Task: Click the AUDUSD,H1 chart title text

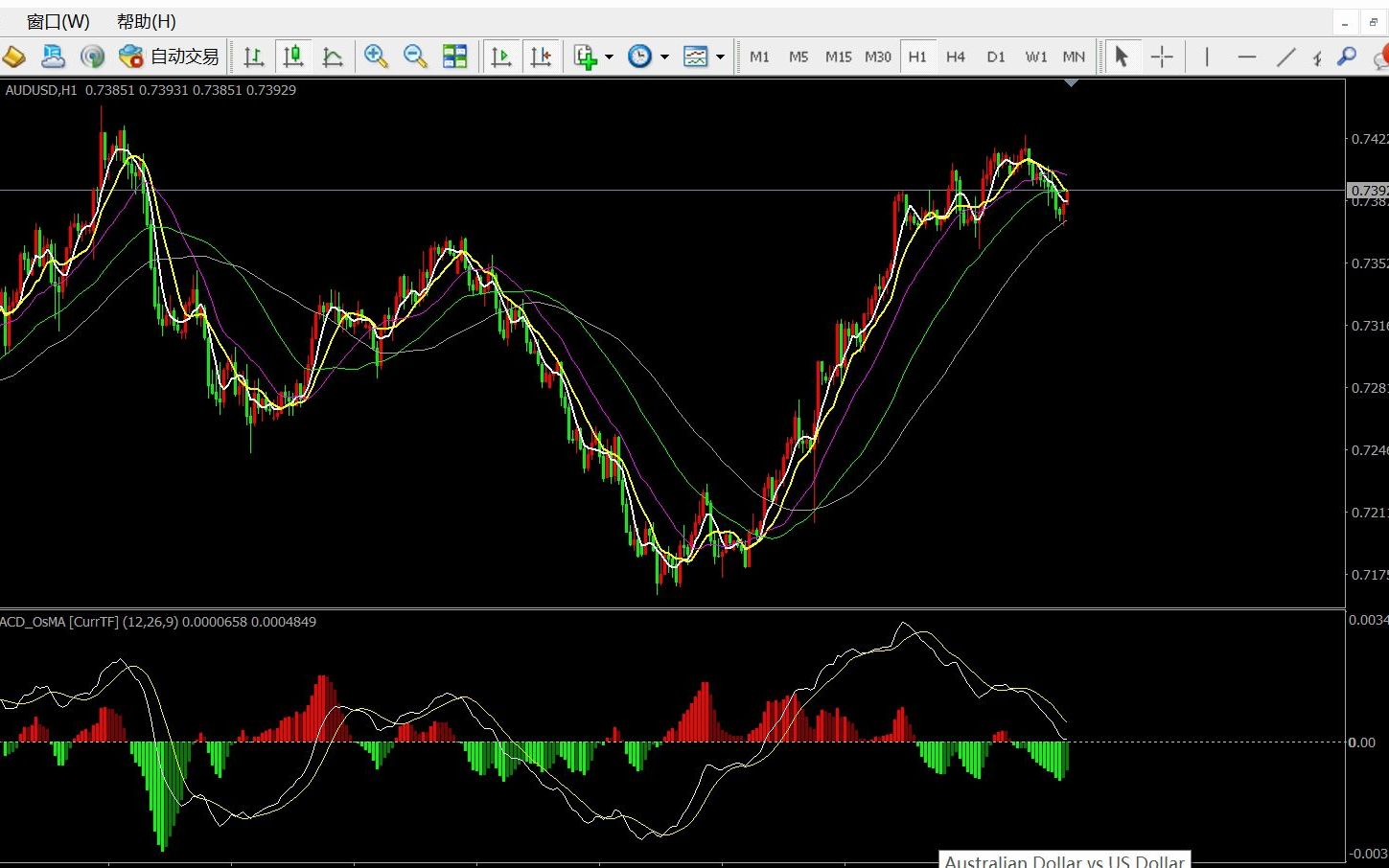Action: click(x=41, y=90)
